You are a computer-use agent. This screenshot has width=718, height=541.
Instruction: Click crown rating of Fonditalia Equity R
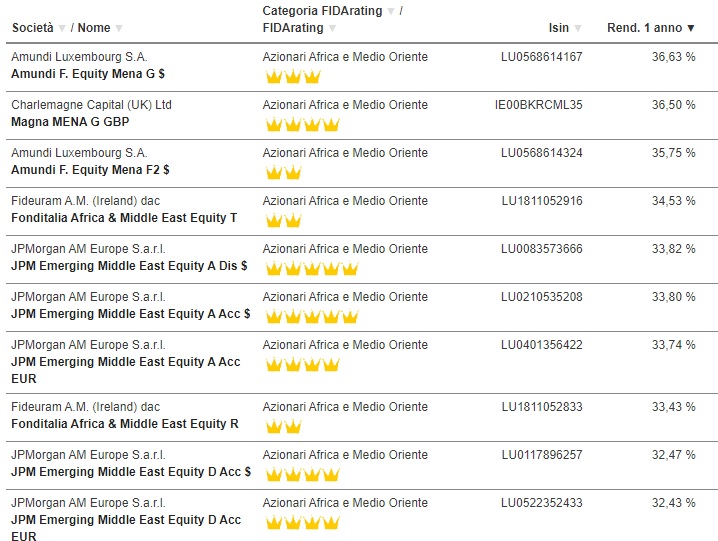click(283, 426)
